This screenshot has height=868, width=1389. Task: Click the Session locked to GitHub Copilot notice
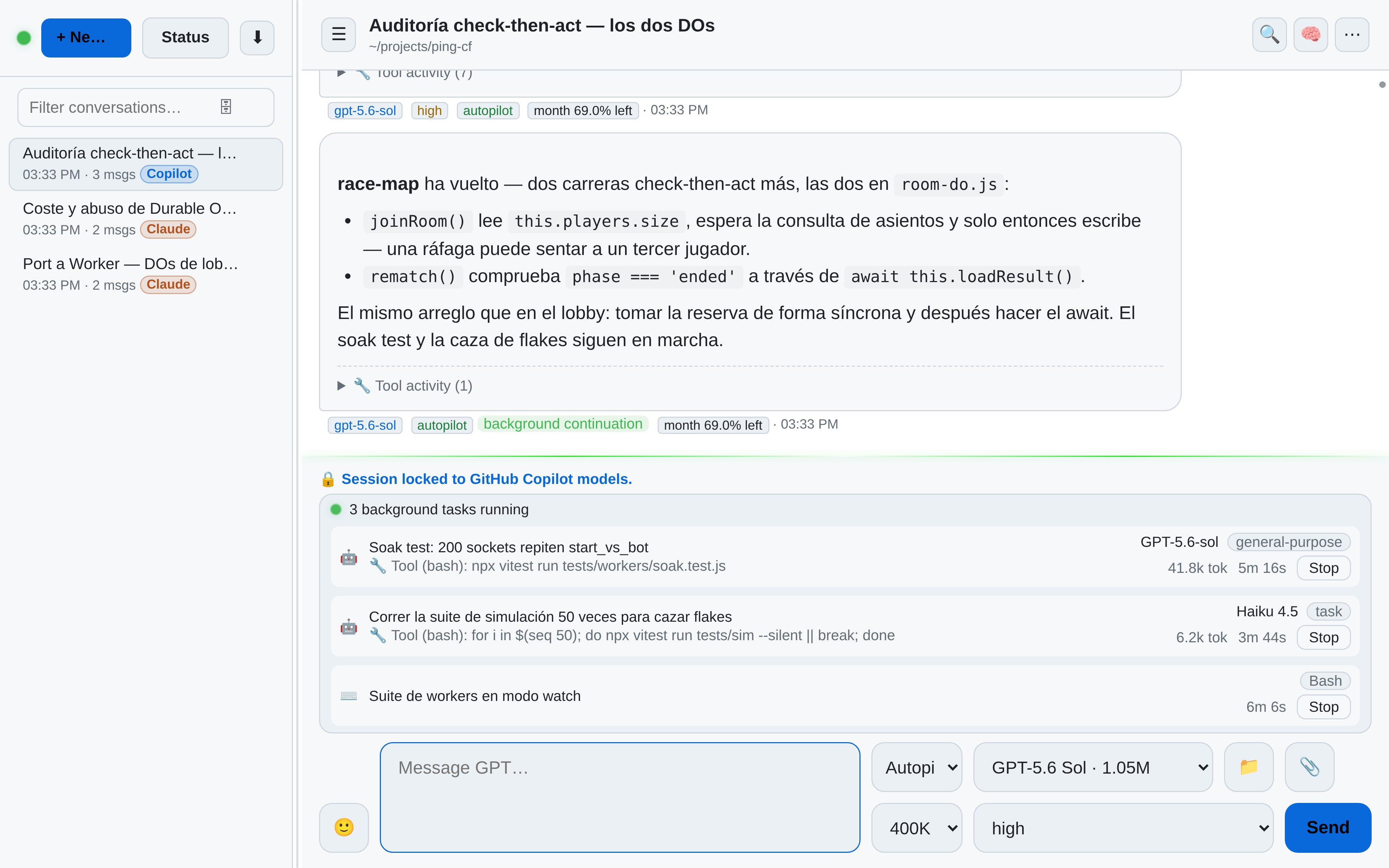486,479
